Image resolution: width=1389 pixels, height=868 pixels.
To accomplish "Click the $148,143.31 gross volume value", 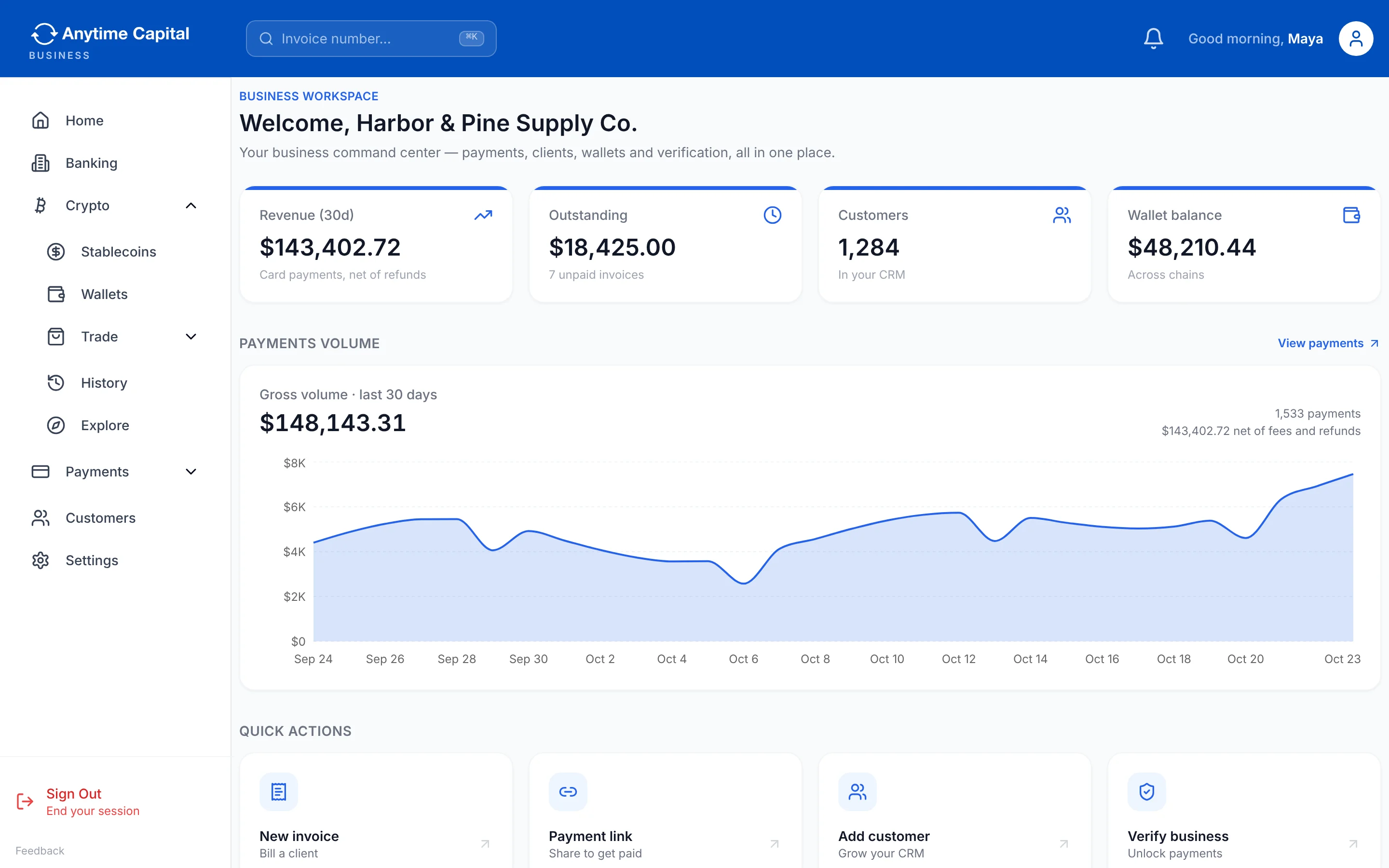I will [333, 423].
